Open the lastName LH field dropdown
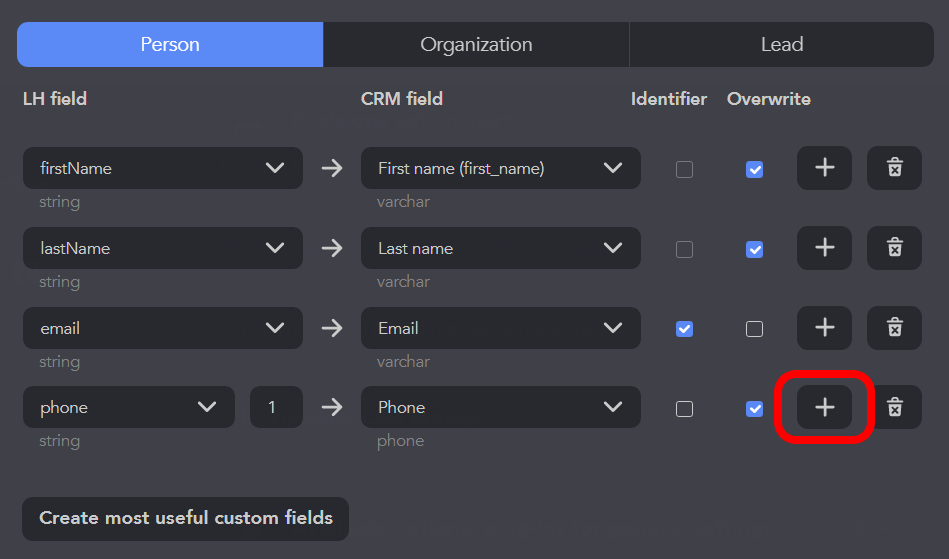949x559 pixels. pyautogui.click(x=163, y=248)
